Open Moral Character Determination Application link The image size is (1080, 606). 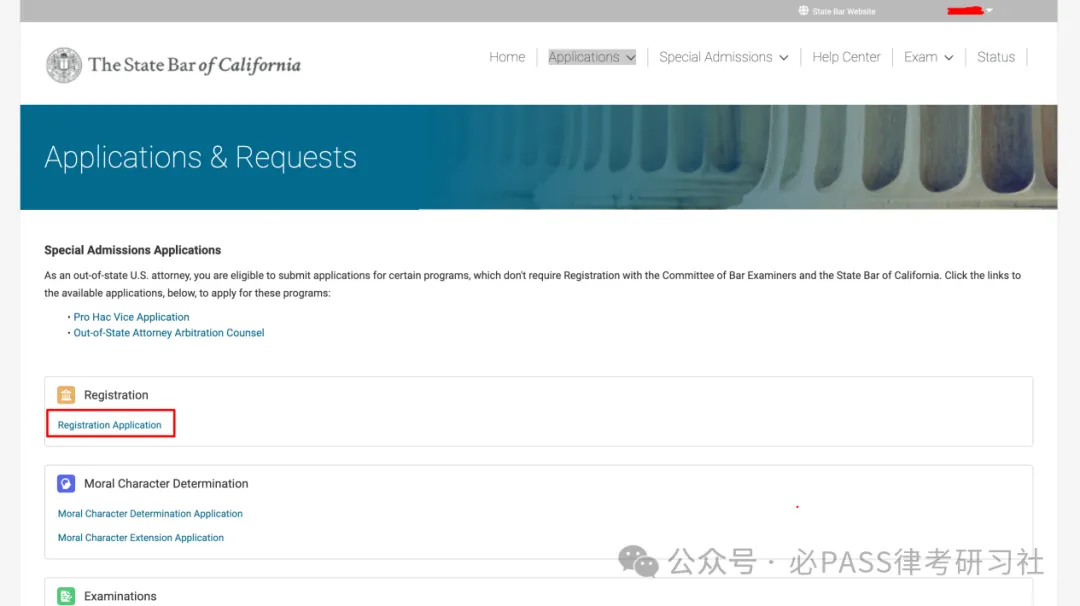click(x=150, y=514)
